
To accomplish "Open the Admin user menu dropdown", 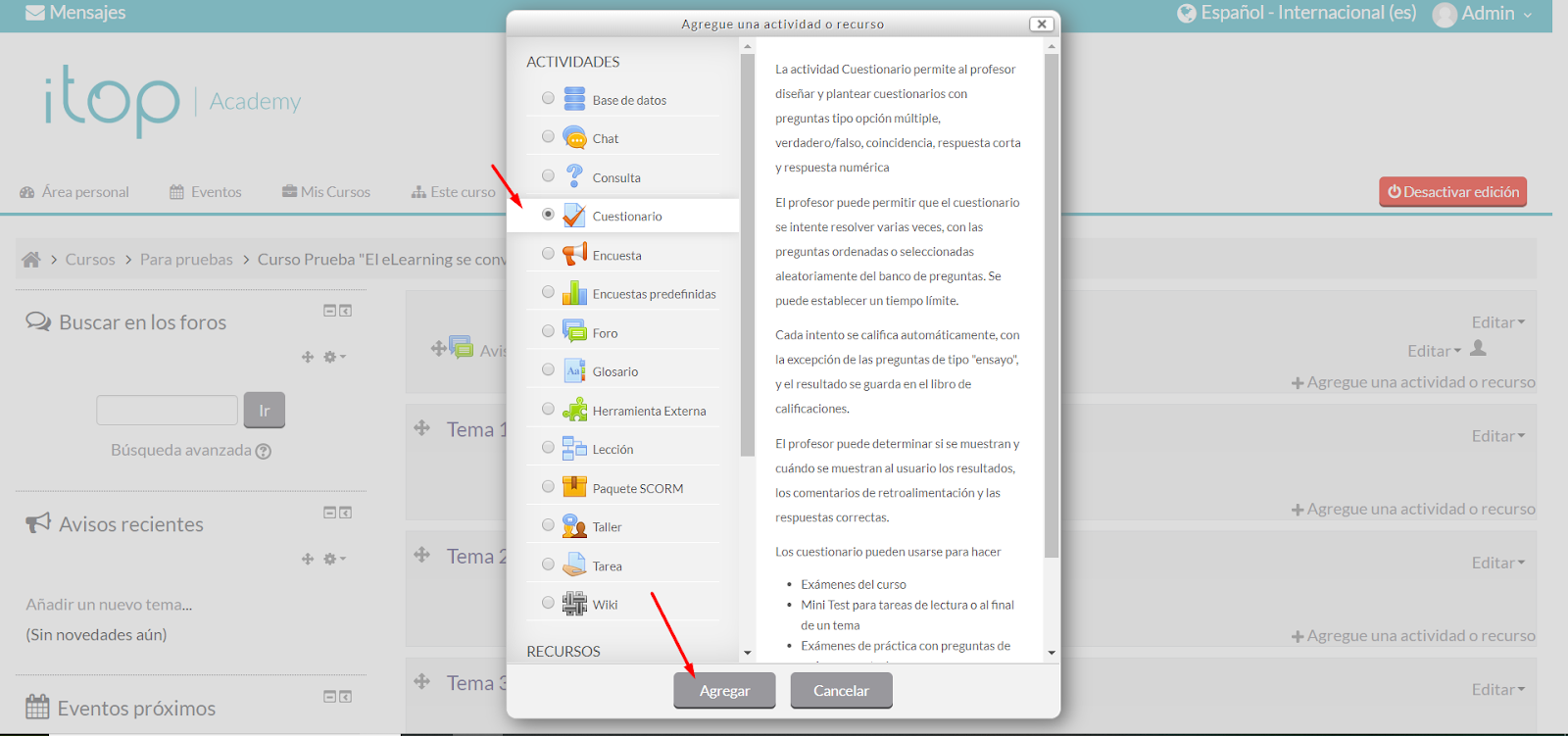I will 1484,14.
